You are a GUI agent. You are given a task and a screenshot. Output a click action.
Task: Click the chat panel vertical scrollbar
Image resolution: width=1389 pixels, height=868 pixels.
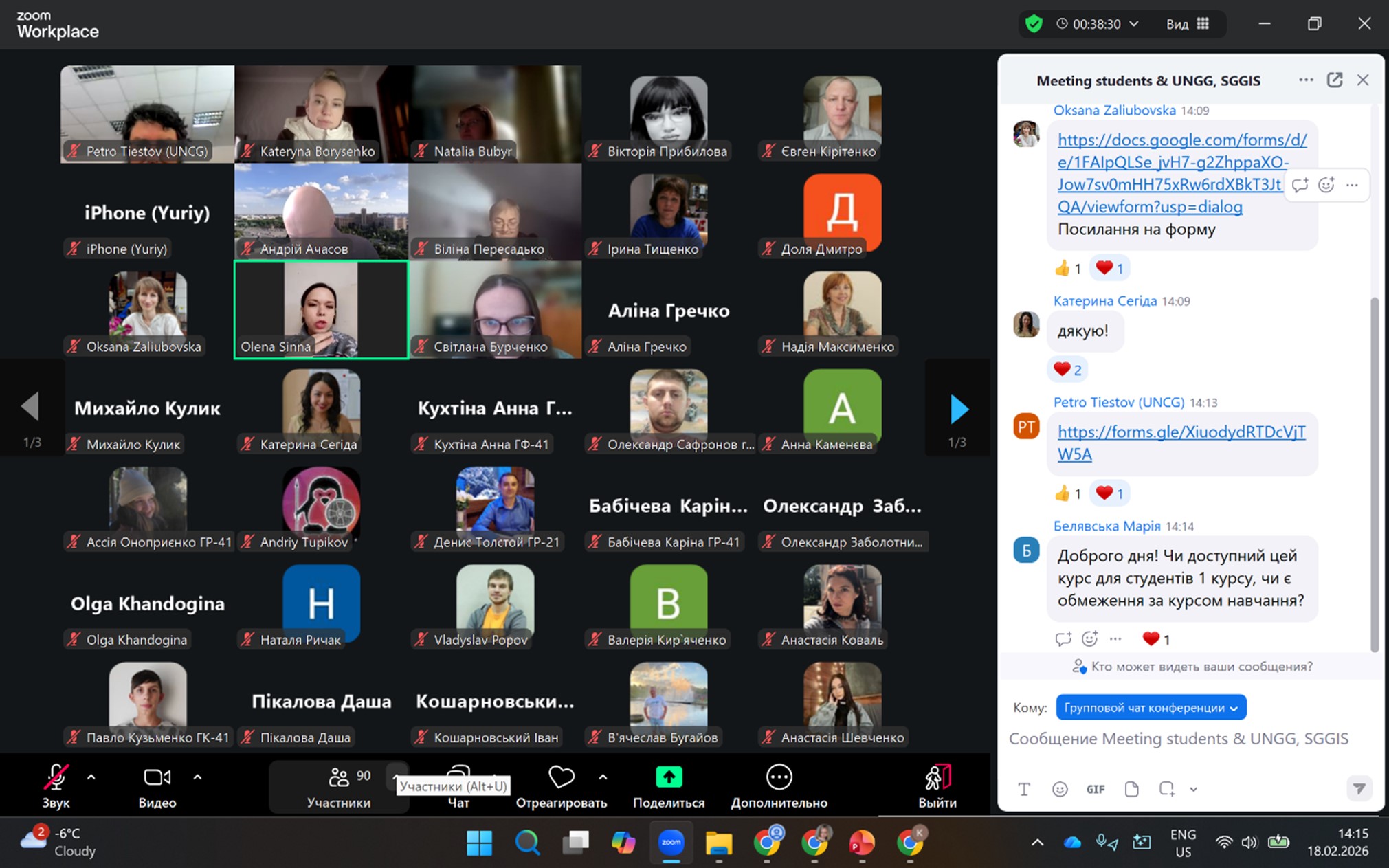[x=1374, y=474]
